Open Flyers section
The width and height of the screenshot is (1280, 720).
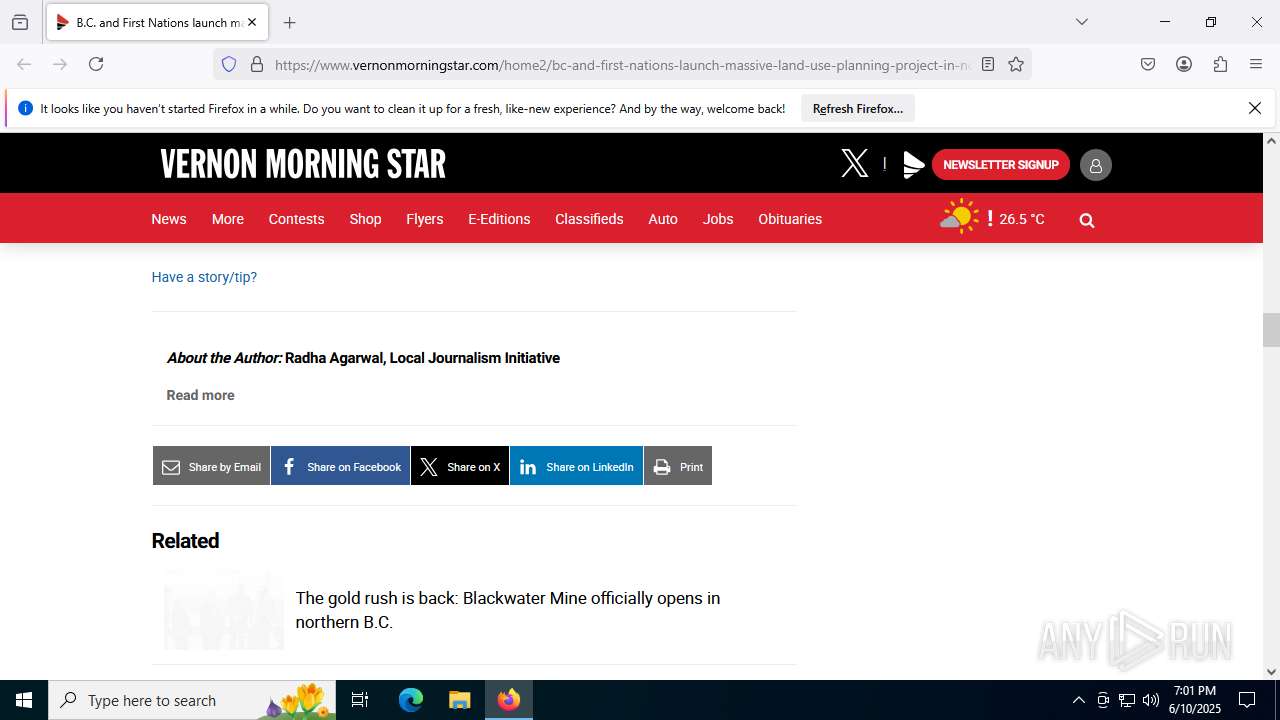[425, 219]
